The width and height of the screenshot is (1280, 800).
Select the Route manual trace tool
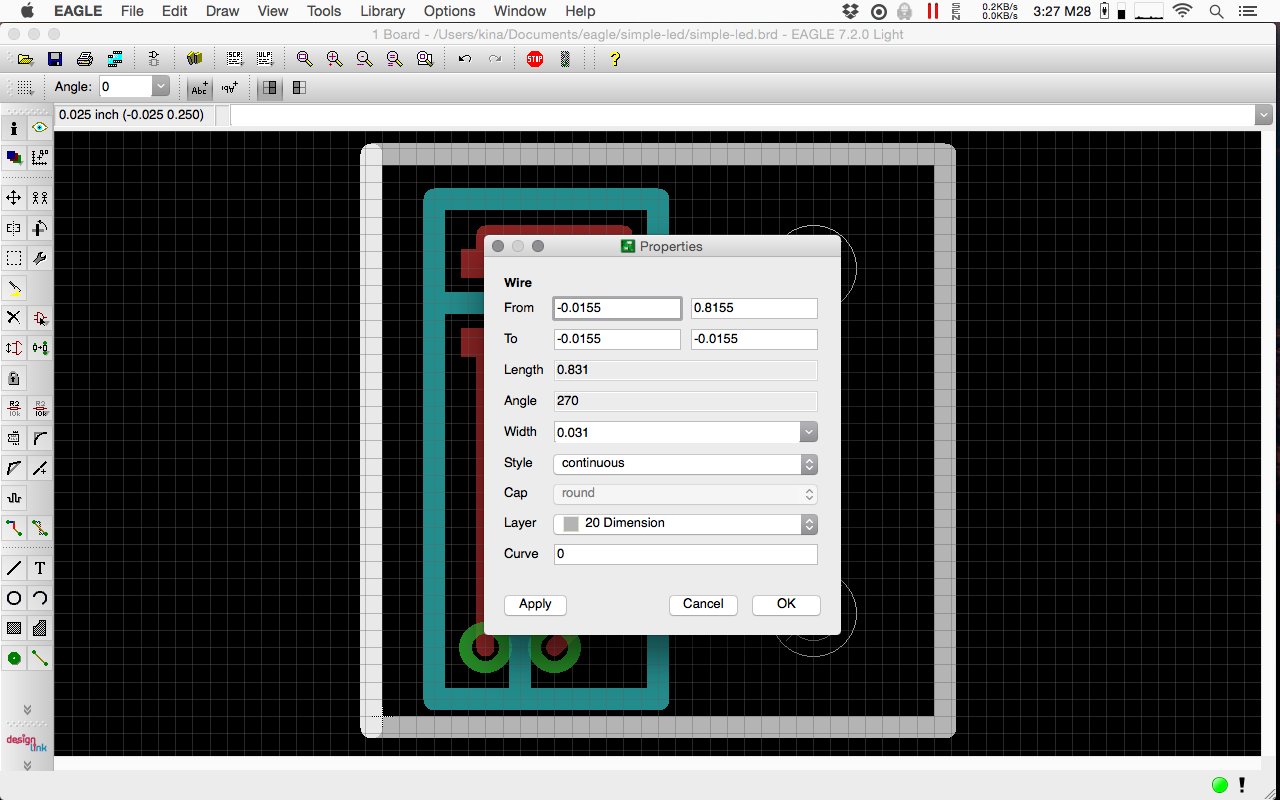click(x=14, y=528)
